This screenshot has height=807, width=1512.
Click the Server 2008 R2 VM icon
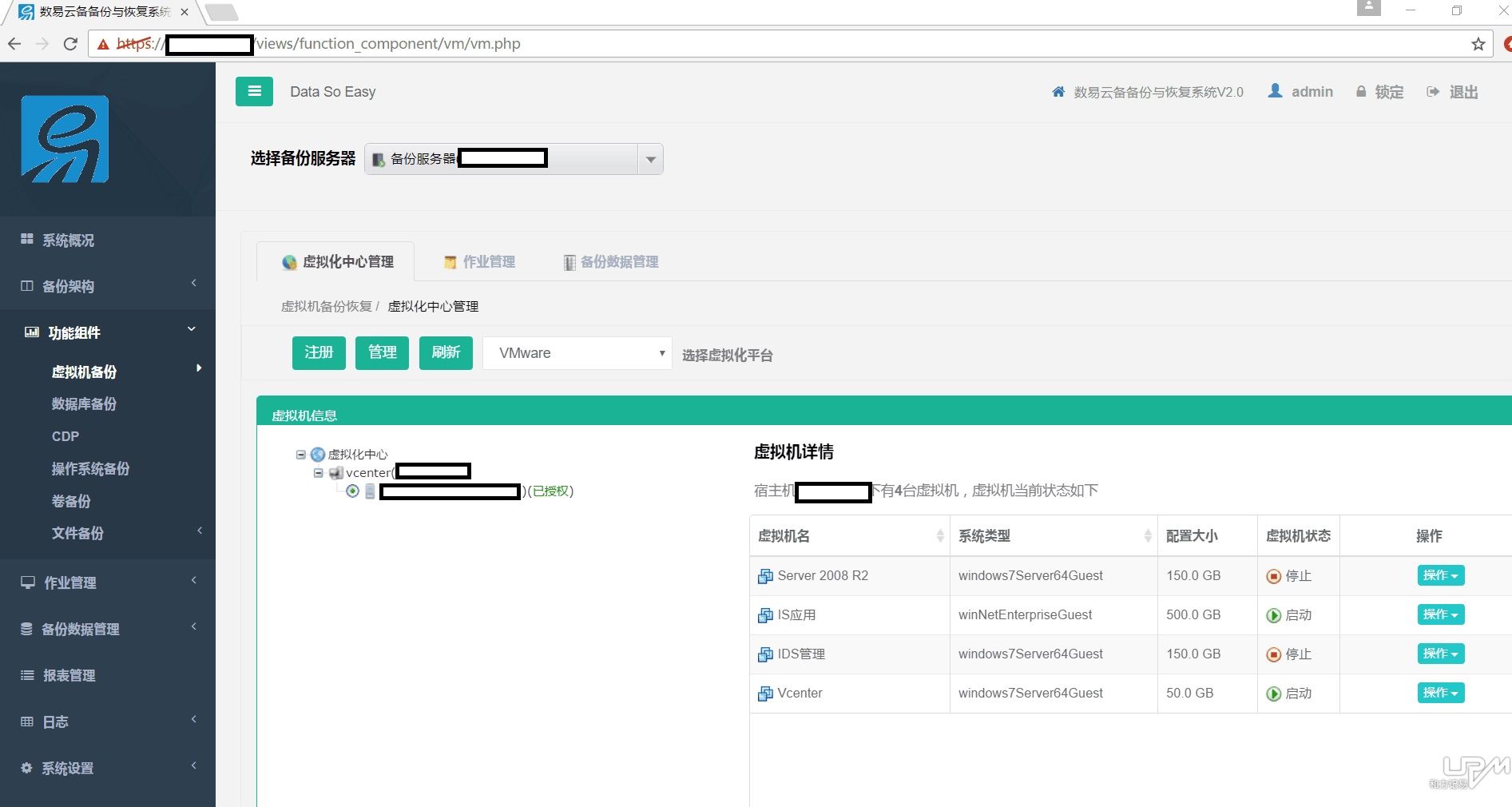765,576
